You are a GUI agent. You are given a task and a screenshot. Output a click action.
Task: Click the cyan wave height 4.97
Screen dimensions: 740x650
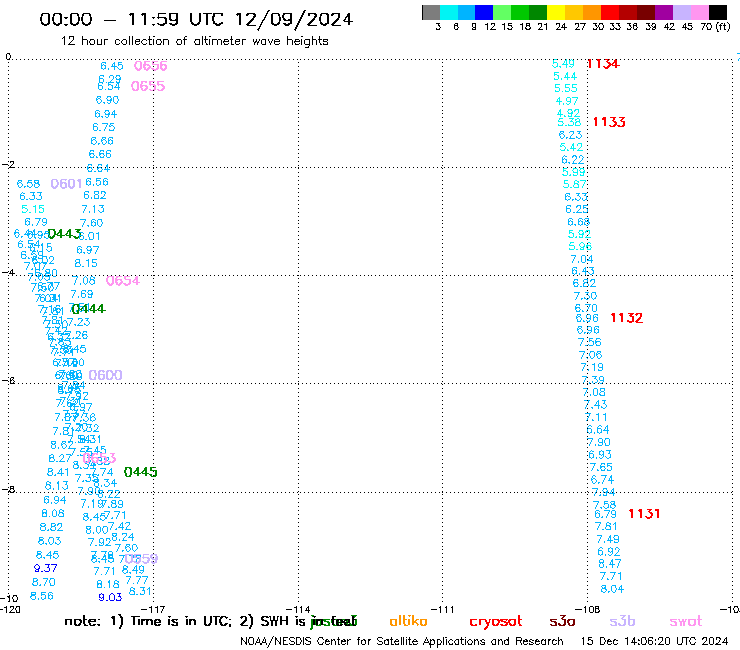567,101
